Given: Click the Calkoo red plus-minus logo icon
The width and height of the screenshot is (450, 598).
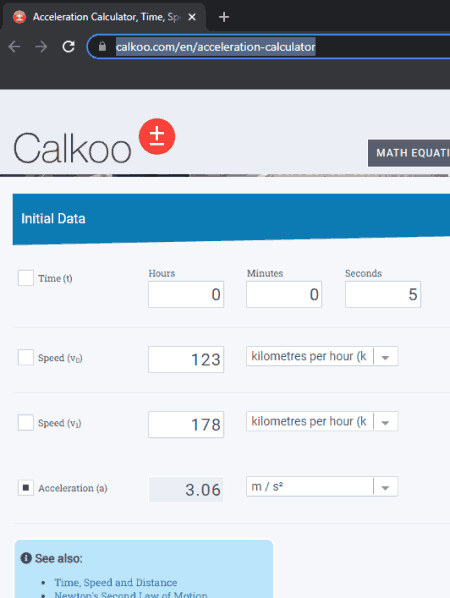Looking at the screenshot, I should click(157, 137).
